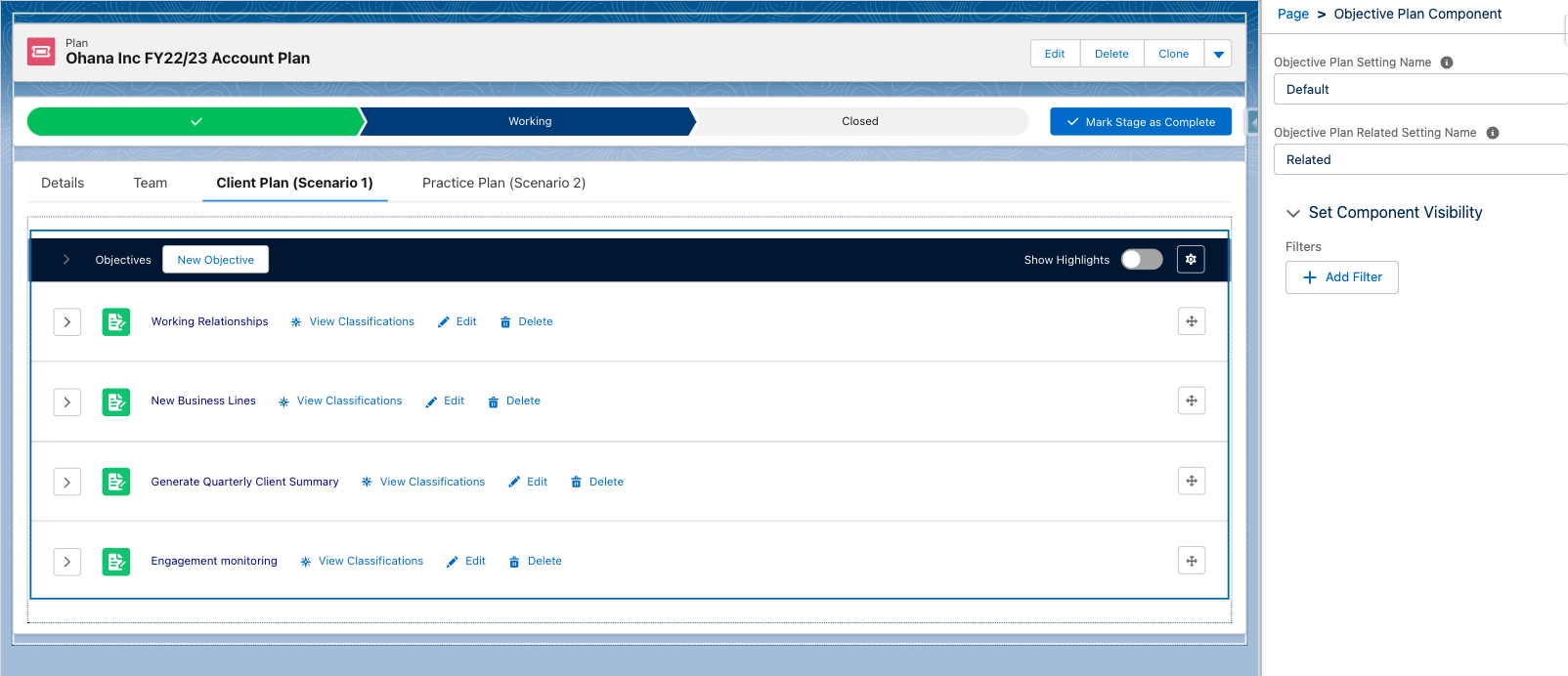Viewport: 1568px width, 676px height.
Task: Expand the Generate Quarterly Client Summary row
Action: coord(67,482)
